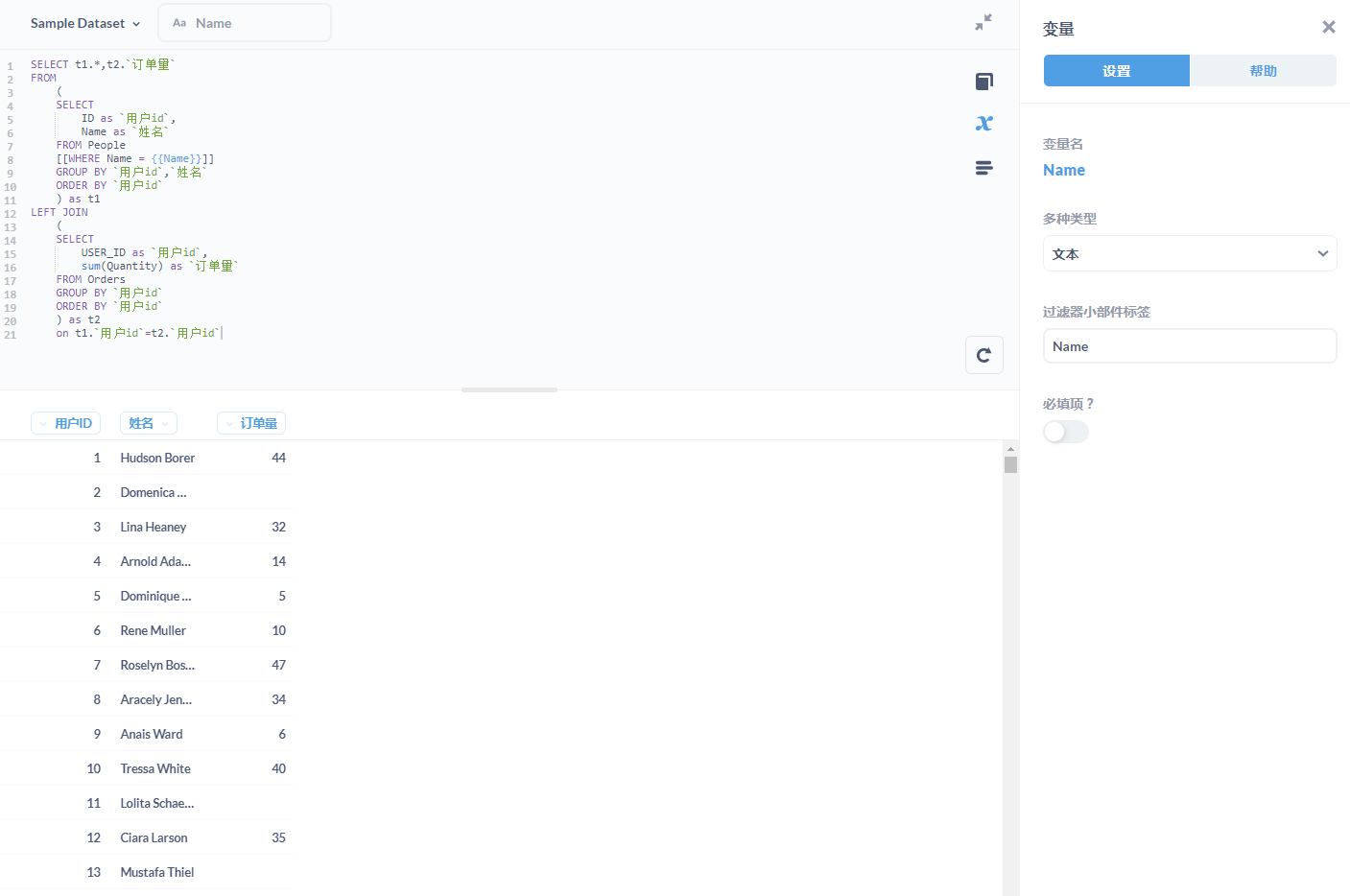Click the Name variable name heading
This screenshot has width=1350, height=896.
1064,170
